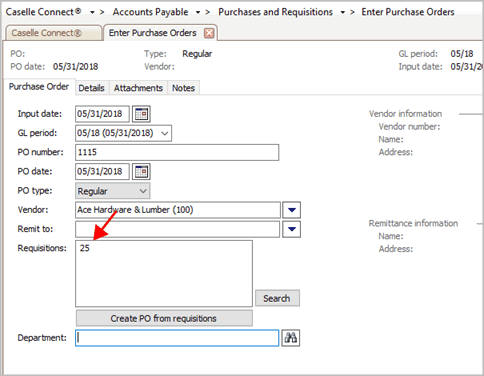Open Purchases and Requisitions breadcrumb arrow
484x376 pixels.
(x=342, y=12)
